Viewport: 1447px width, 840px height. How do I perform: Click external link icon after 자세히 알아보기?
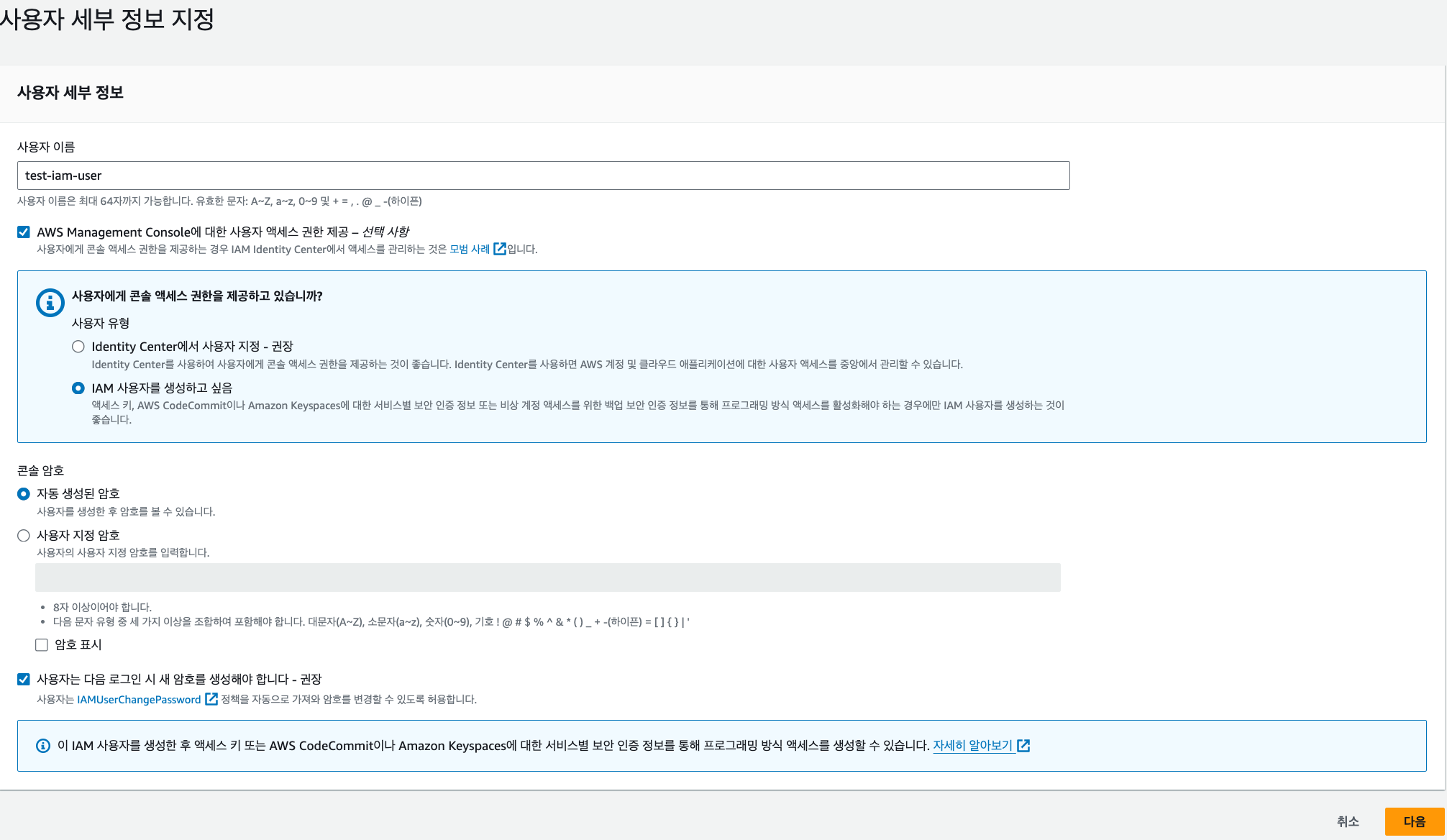click(1023, 746)
